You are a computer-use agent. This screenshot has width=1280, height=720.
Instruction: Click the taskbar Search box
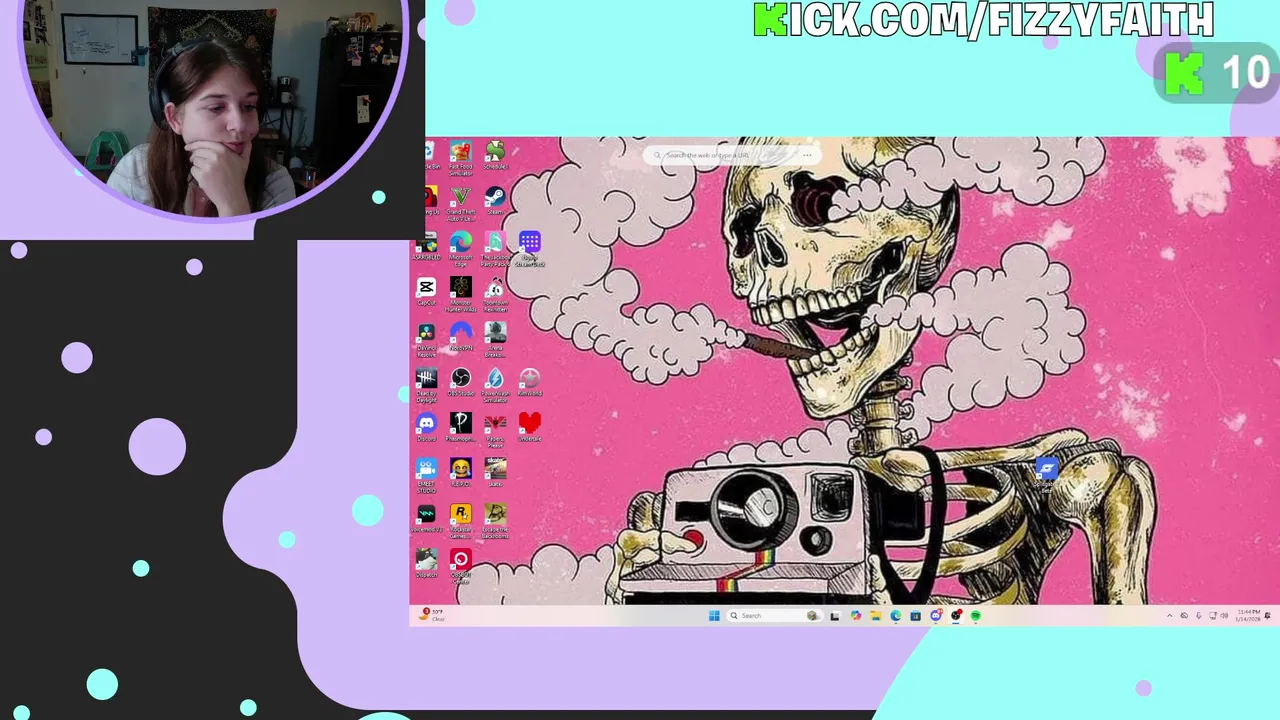point(775,616)
